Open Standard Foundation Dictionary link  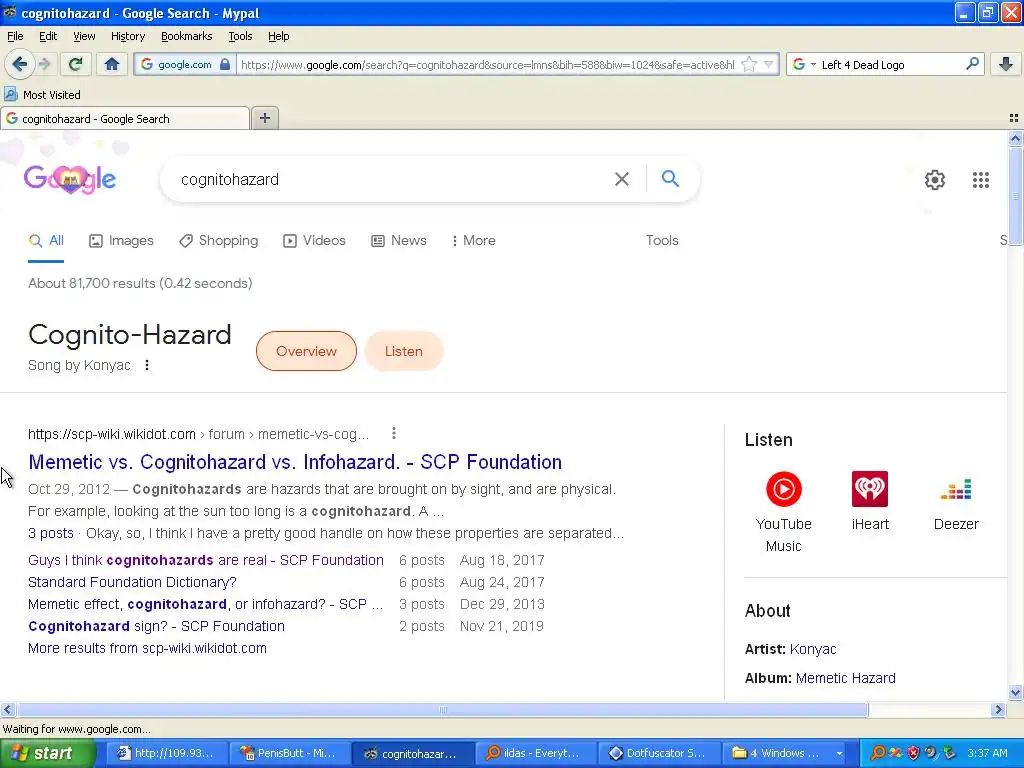[x=132, y=582]
